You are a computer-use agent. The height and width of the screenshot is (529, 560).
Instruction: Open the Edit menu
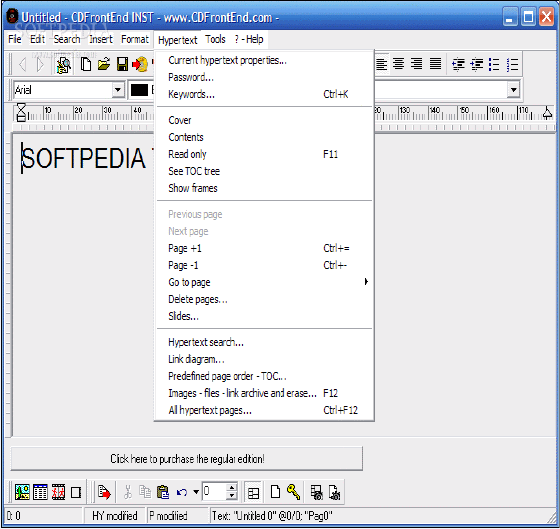tap(37, 39)
